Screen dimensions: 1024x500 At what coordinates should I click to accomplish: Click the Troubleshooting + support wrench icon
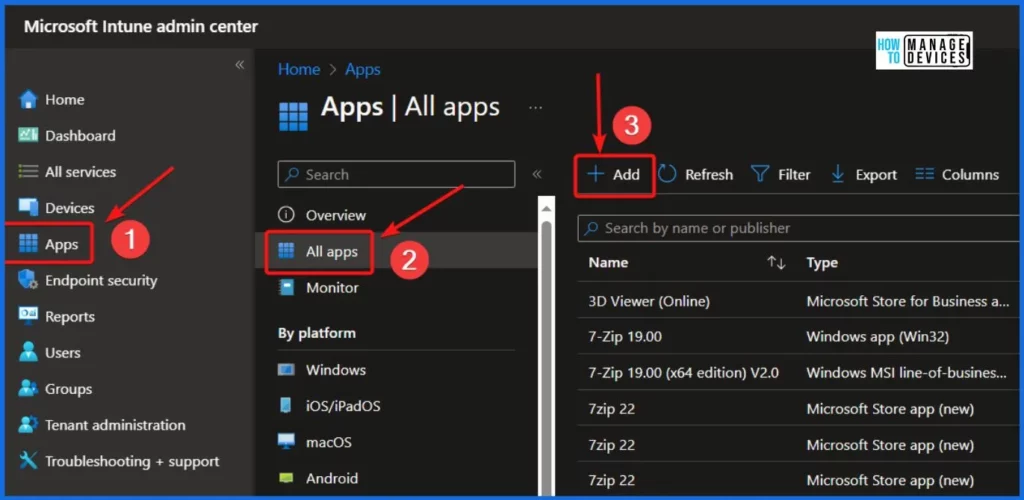29,461
